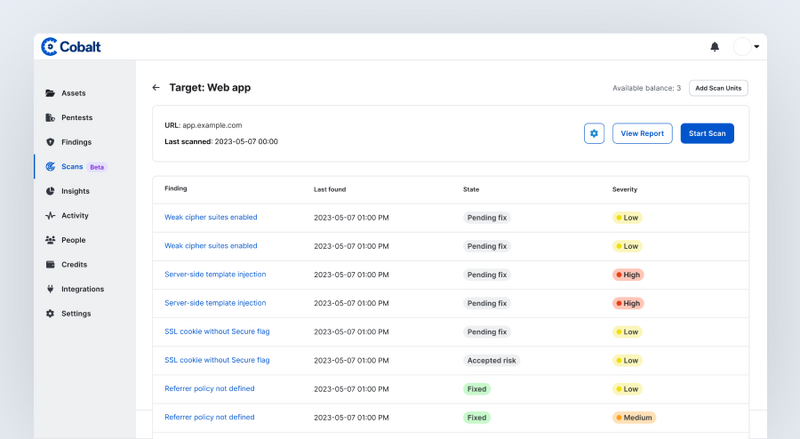Open Settings from the sidebar
800x439 pixels.
[76, 313]
